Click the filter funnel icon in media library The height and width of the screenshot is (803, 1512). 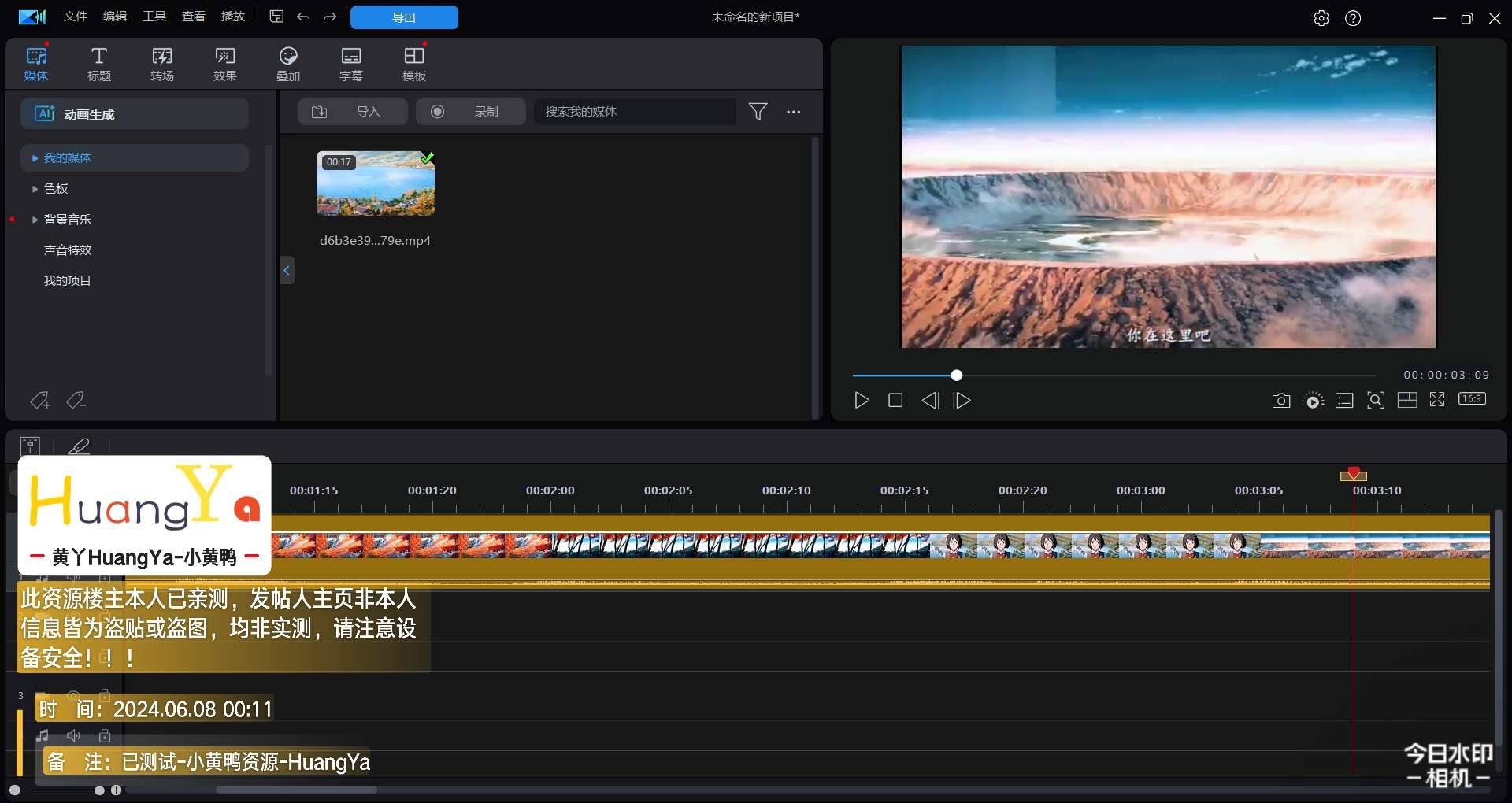pos(758,112)
